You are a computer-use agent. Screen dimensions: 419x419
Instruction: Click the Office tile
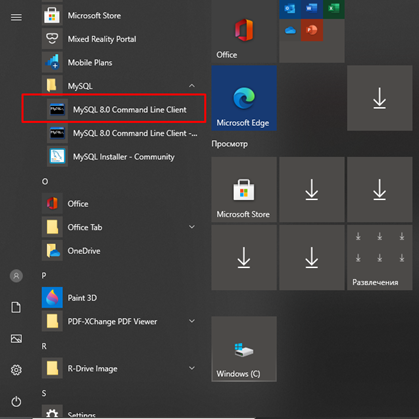coord(244,31)
